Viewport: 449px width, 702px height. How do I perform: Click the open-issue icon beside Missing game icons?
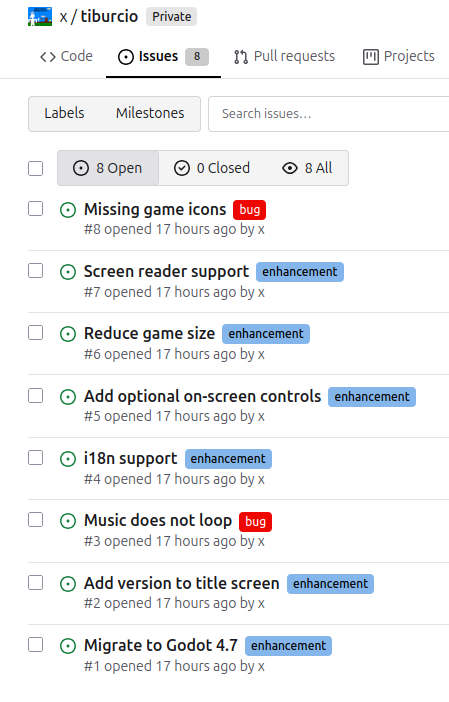pyautogui.click(x=68, y=210)
